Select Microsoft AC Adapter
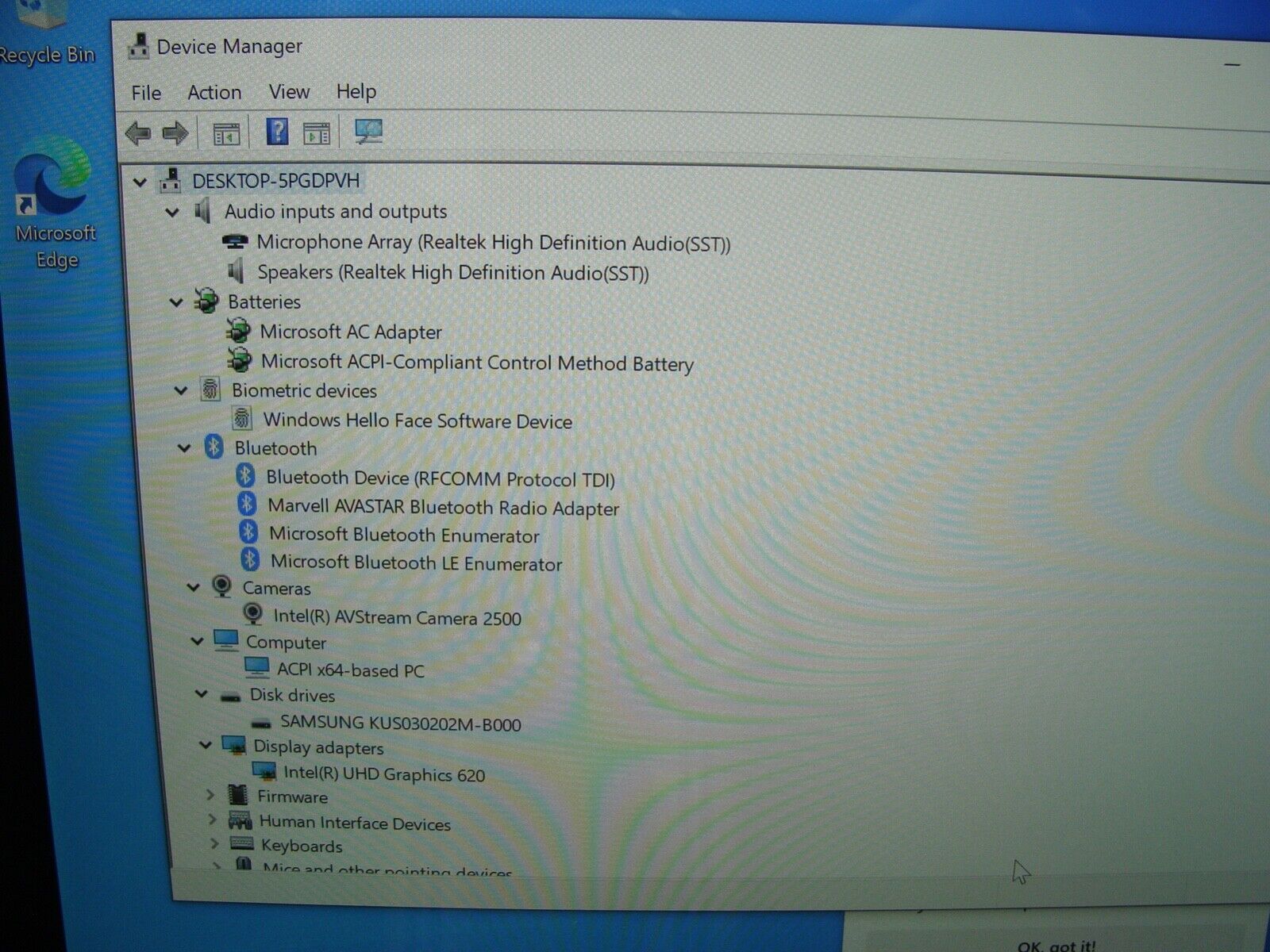The width and height of the screenshot is (1270, 952). 351,332
